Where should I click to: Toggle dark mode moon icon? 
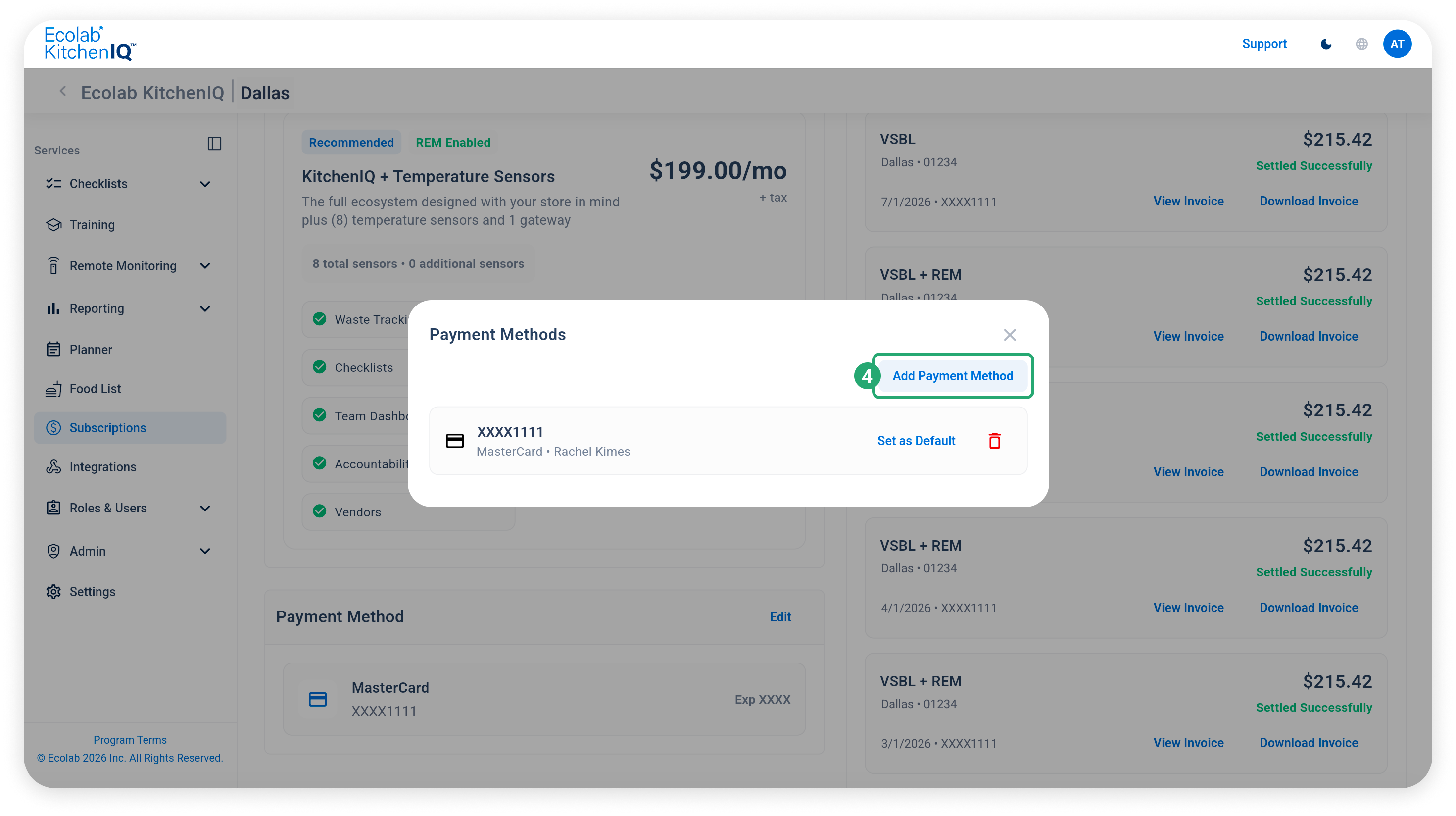(1326, 44)
